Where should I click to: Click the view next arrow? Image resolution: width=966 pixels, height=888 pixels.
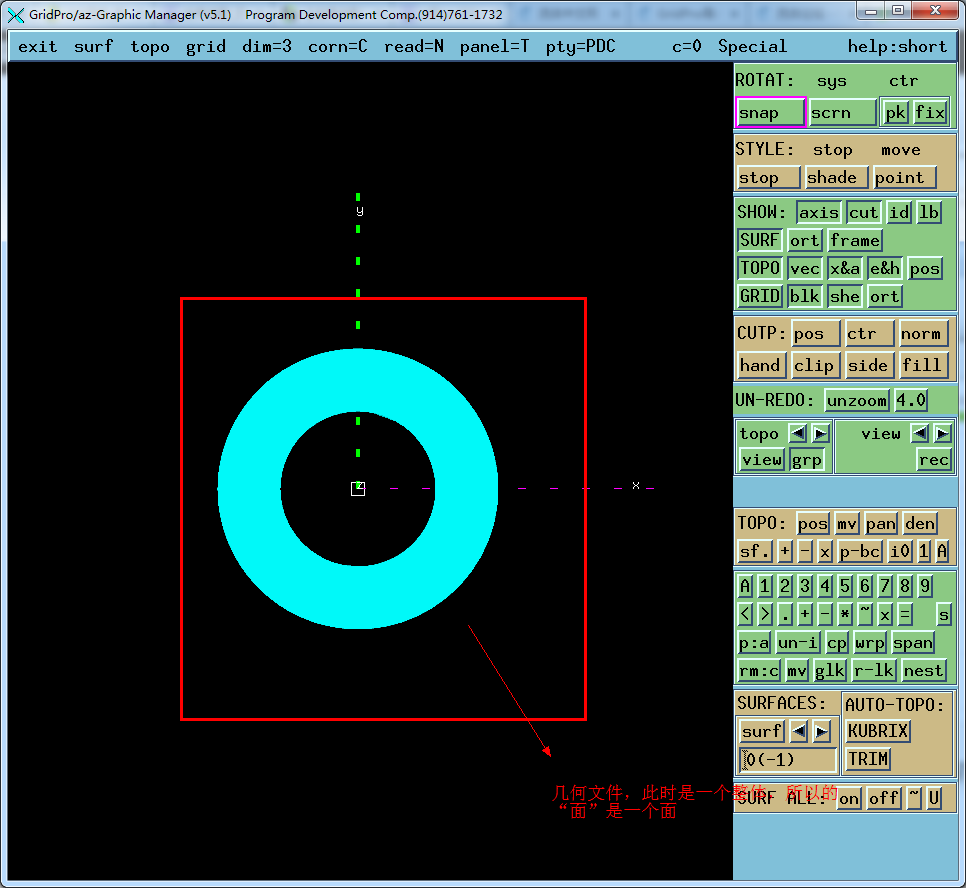(x=941, y=433)
